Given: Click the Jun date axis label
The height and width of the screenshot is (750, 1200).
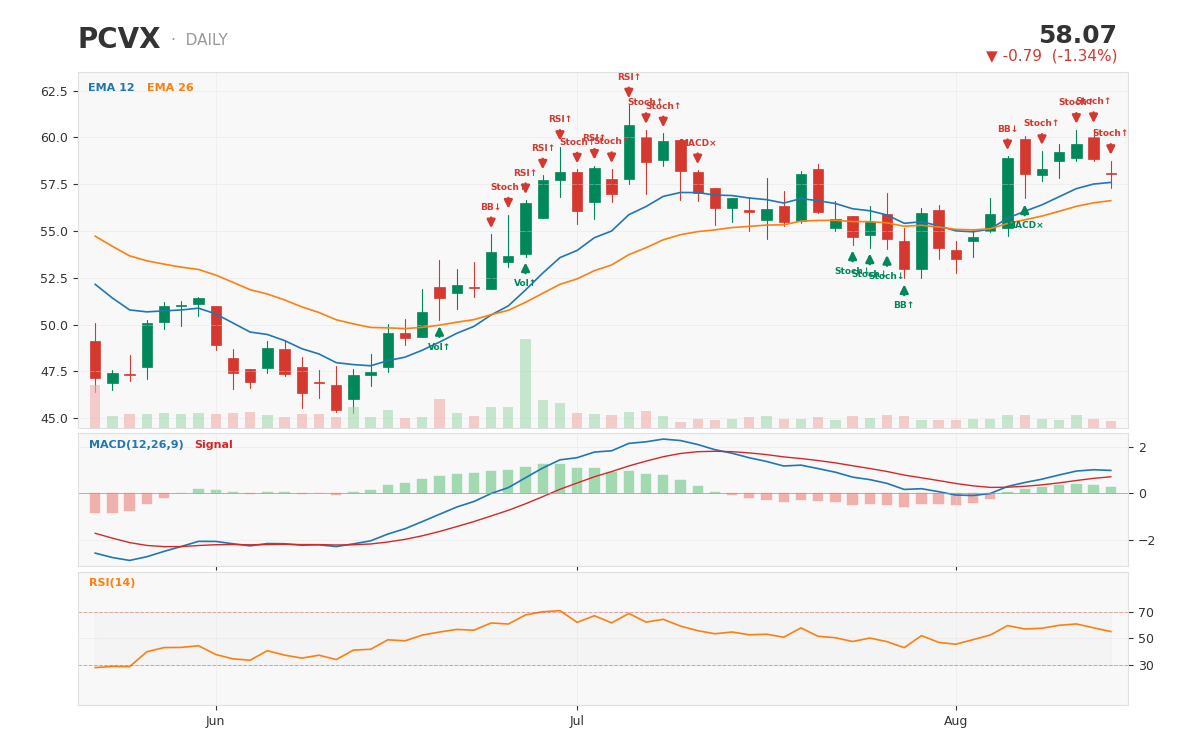Looking at the screenshot, I should click(x=215, y=721).
